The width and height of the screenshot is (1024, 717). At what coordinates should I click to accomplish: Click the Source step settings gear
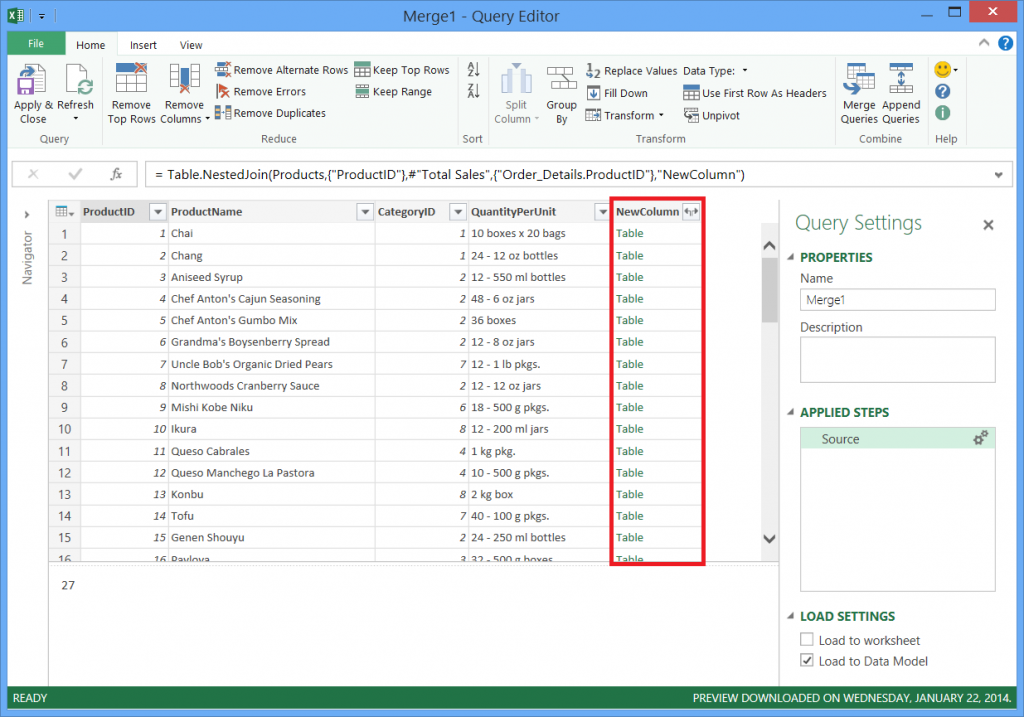coord(980,438)
